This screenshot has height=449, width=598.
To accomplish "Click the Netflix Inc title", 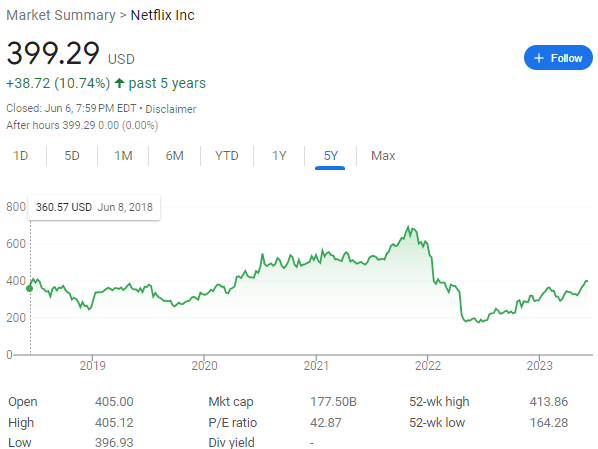I will [x=162, y=15].
